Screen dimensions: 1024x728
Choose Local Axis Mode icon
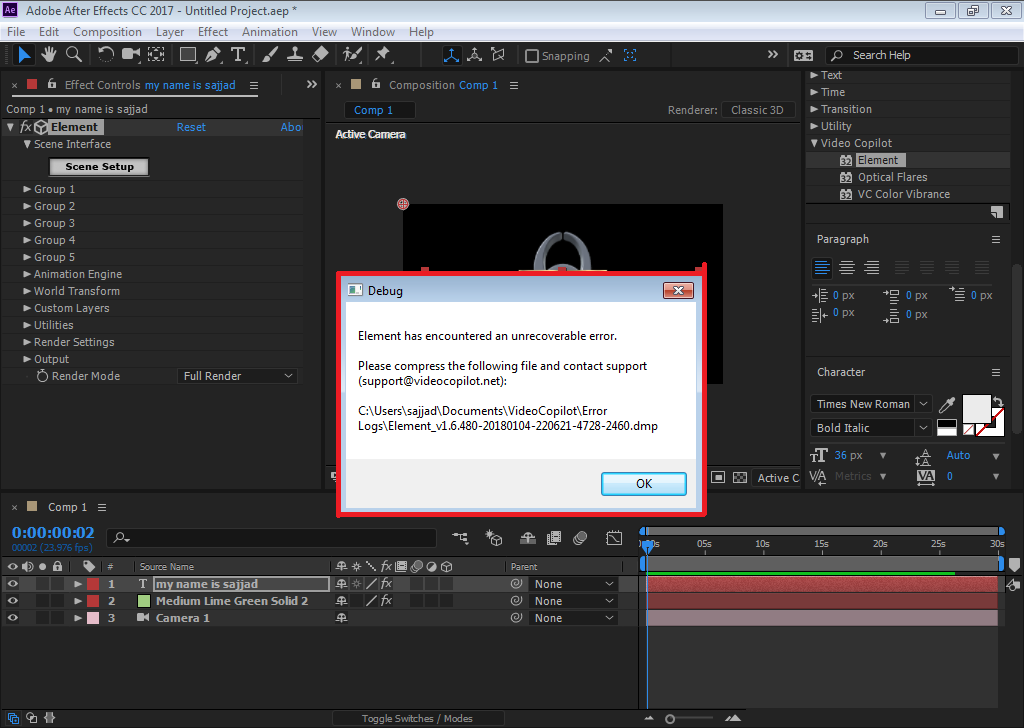pyautogui.click(x=451, y=55)
